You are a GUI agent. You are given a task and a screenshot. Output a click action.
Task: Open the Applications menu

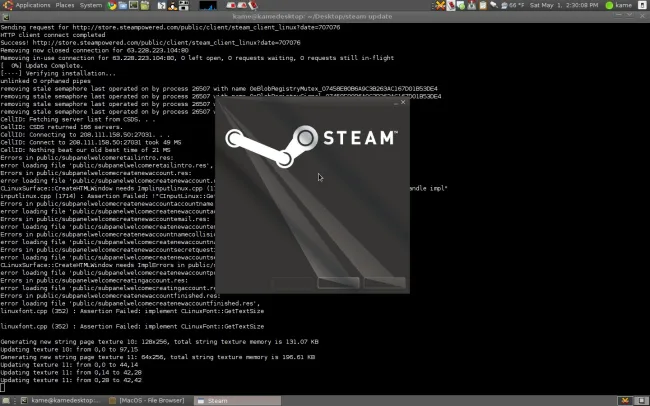tap(32, 5)
